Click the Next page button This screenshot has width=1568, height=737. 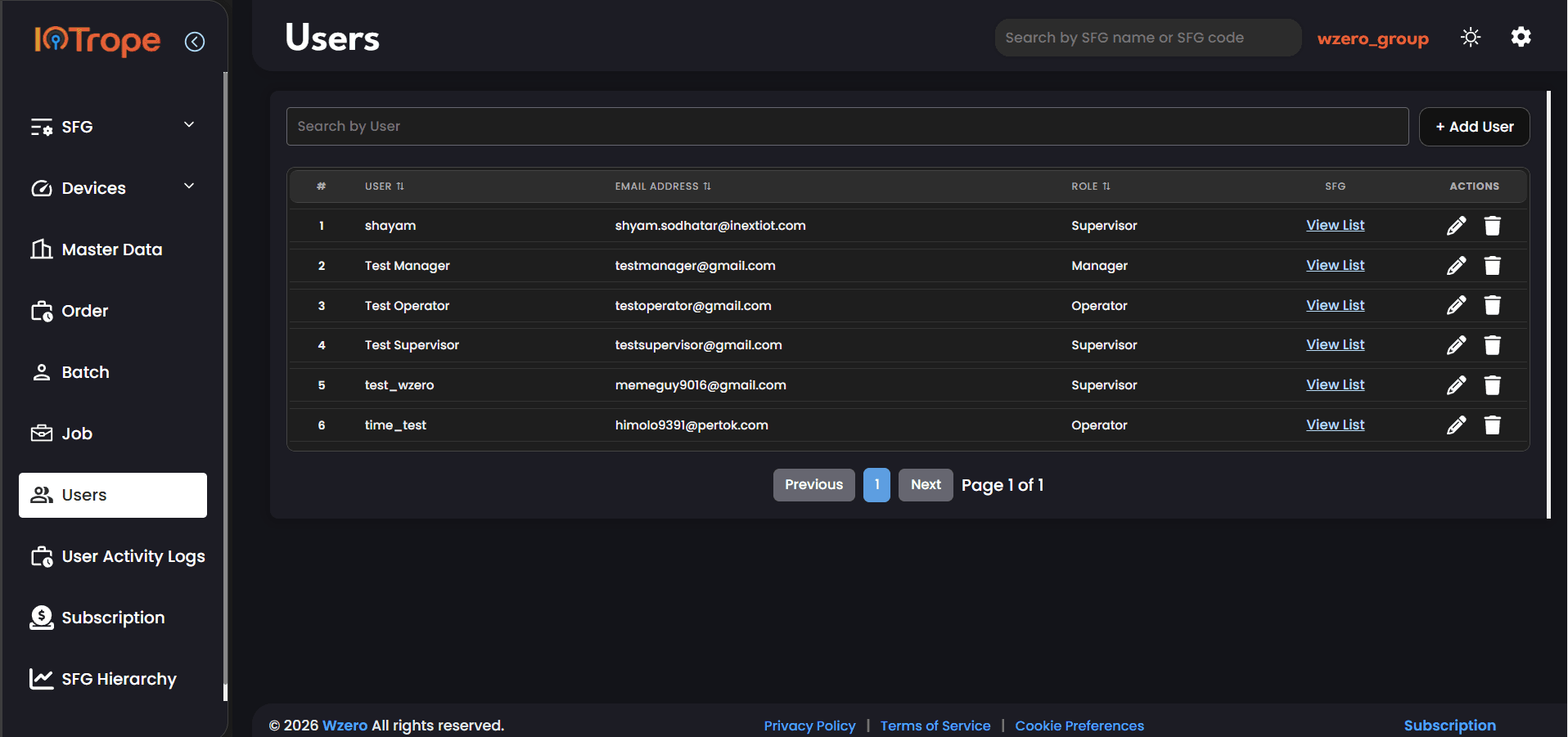(x=926, y=485)
